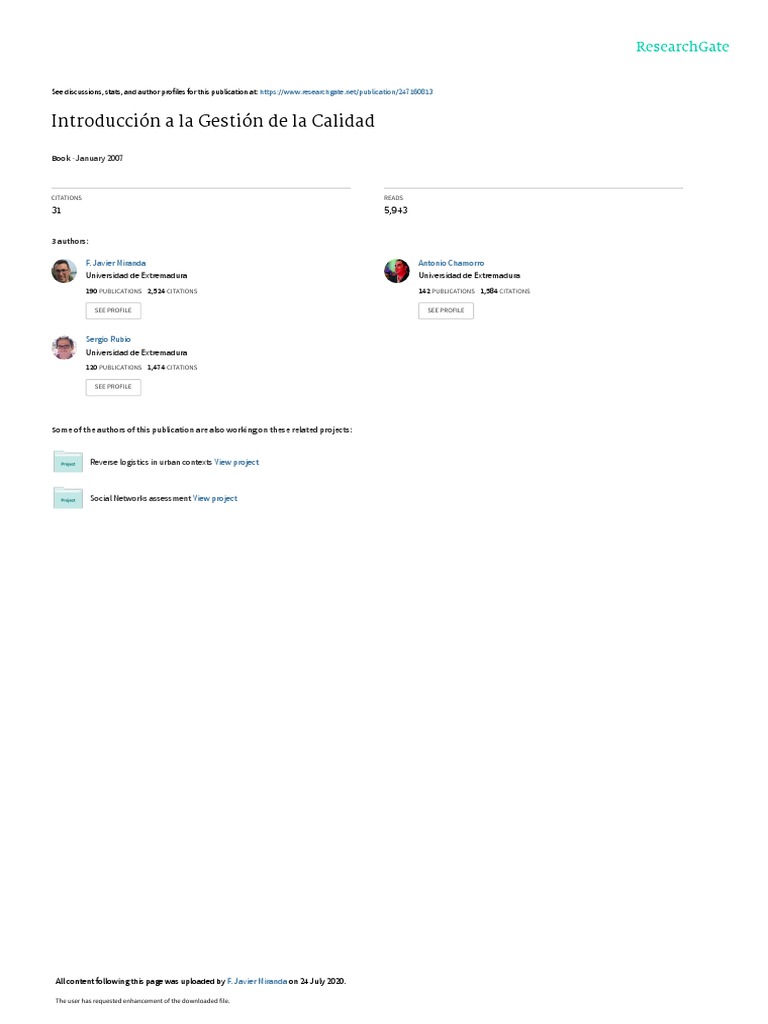Open Antonio Chamorro's profile photo
The image size is (768, 1024).
coord(396,270)
